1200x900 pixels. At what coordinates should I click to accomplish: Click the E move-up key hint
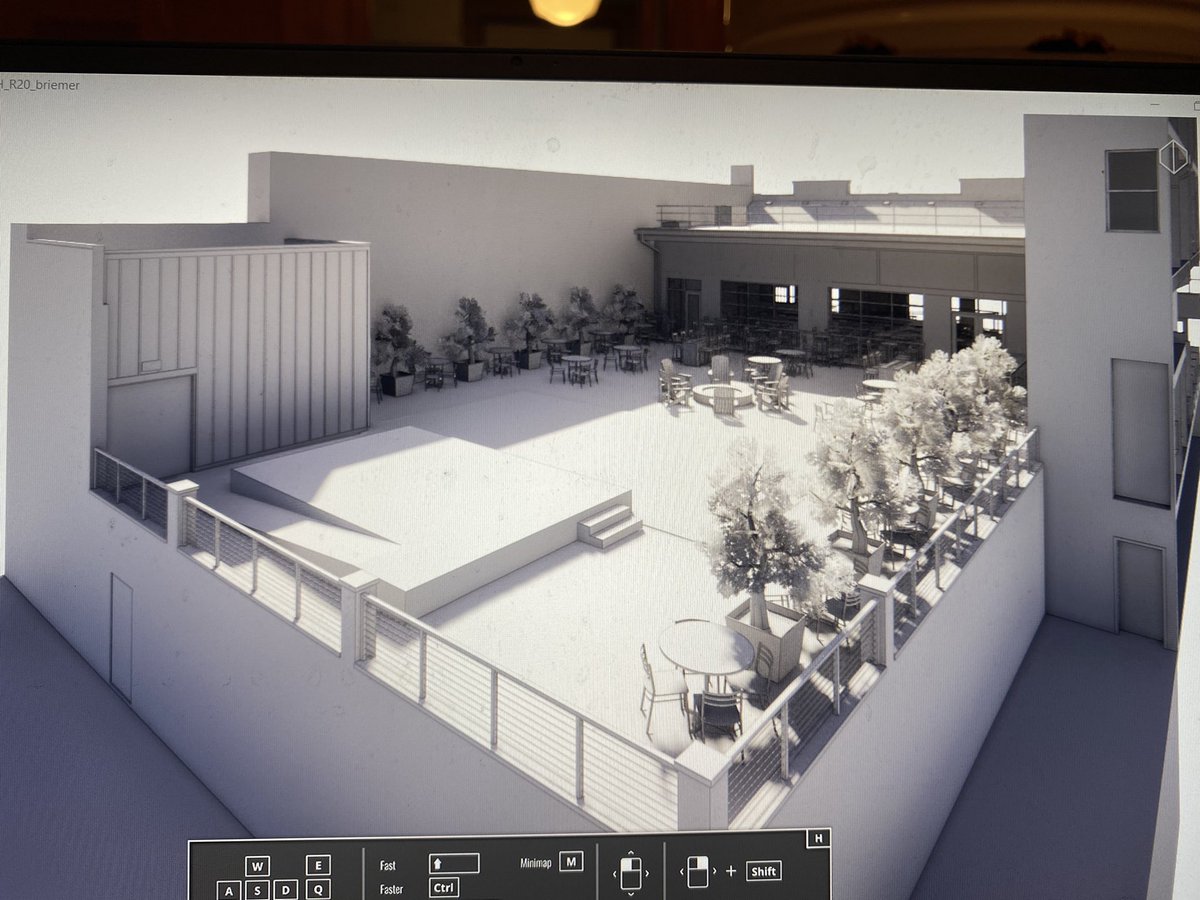coord(318,866)
